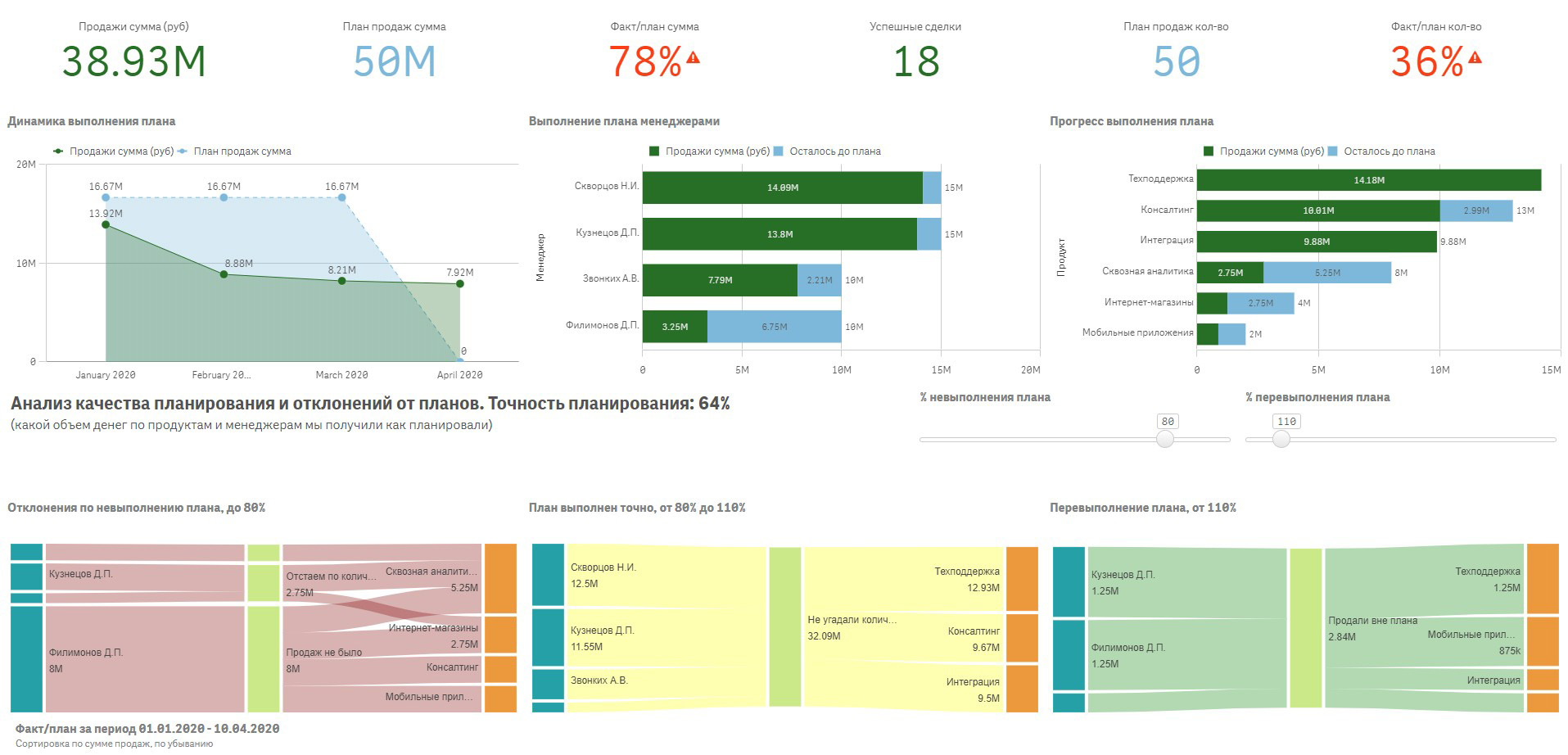This screenshot has width=1568, height=755.
Task: Click the 'Выполнение плана менеджерами' chart title
Action: 624,121
